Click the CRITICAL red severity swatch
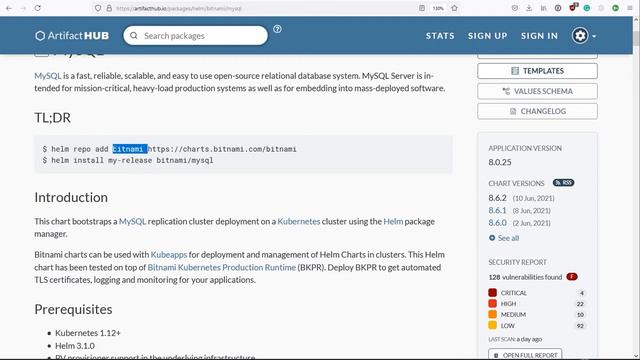640x360 pixels. point(493,293)
